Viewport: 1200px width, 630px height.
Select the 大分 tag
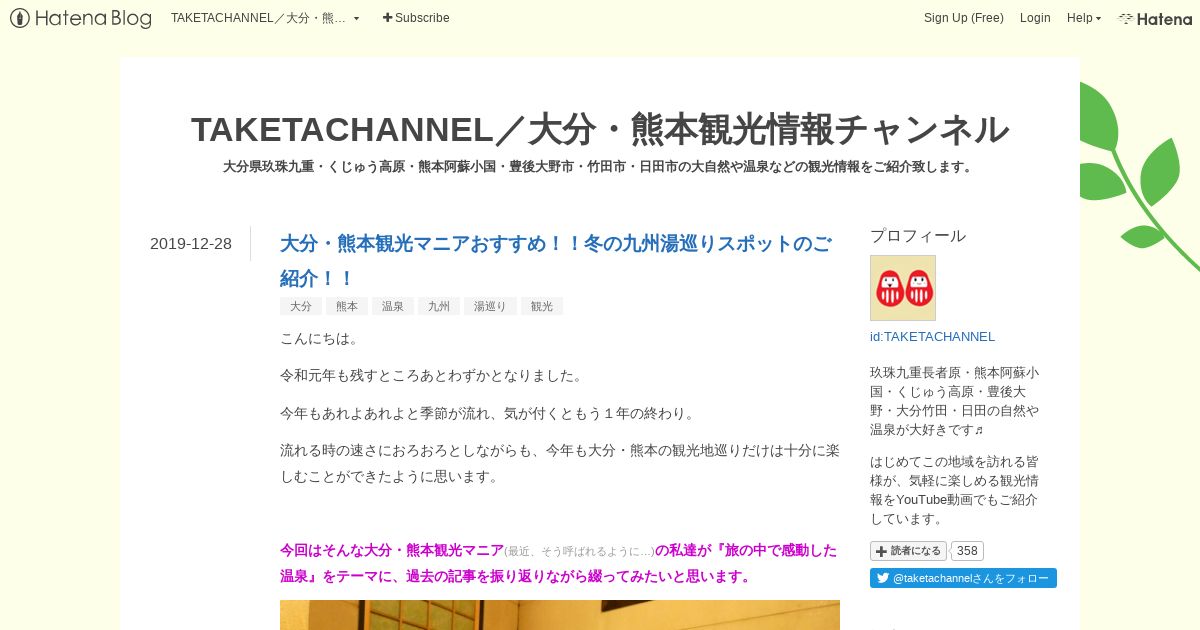(x=301, y=306)
